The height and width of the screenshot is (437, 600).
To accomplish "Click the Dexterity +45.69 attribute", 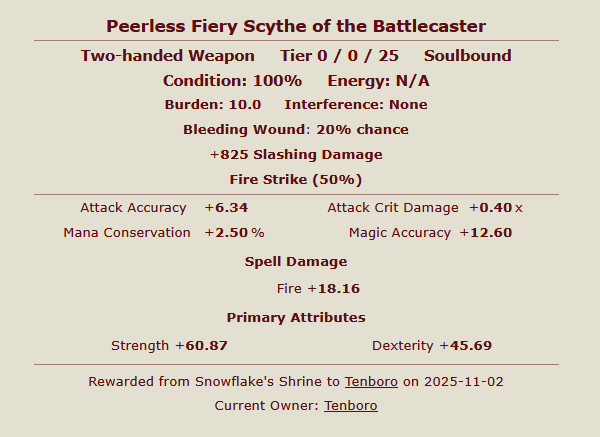I will [x=431, y=346].
